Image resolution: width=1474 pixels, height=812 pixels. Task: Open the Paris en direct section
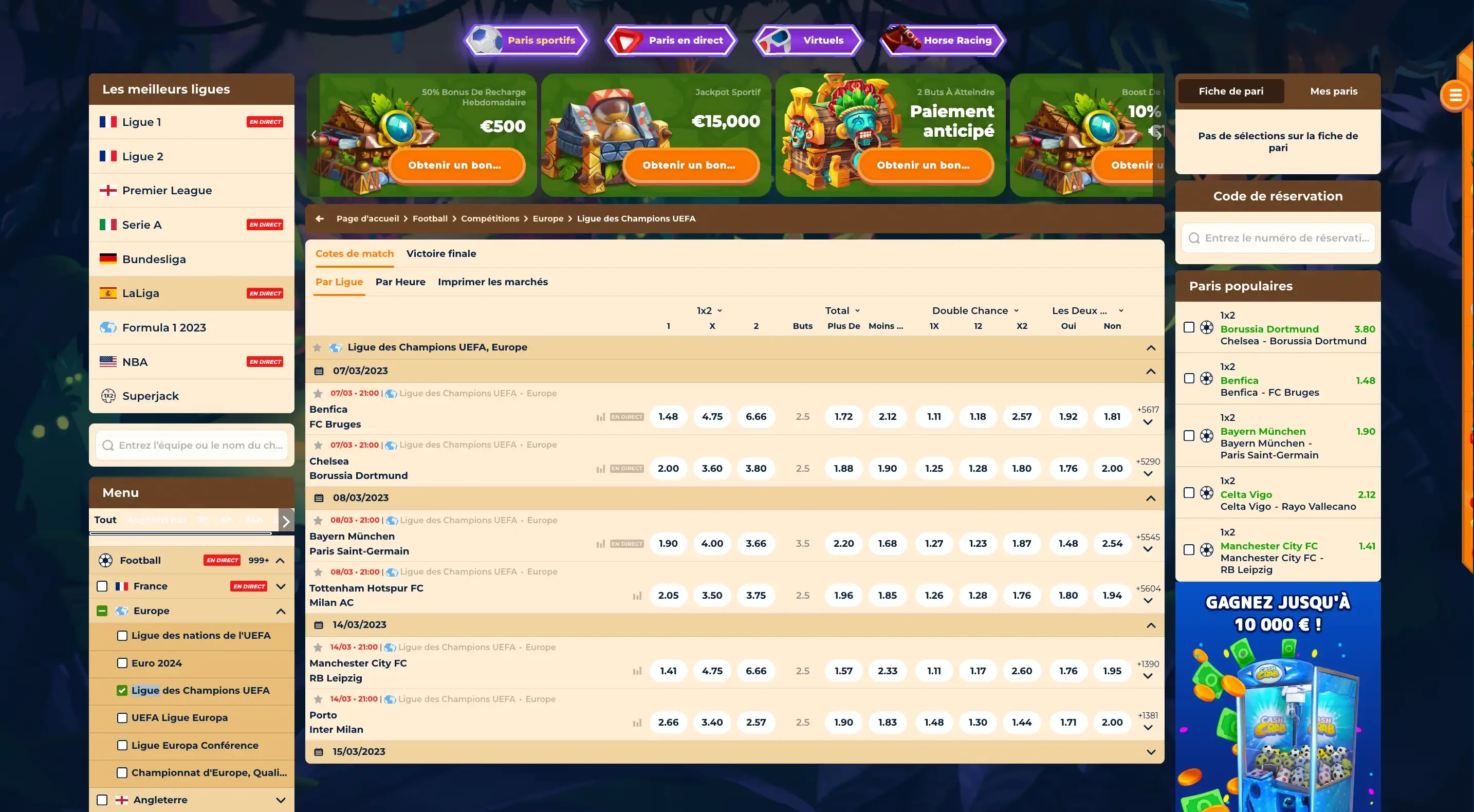(671, 40)
